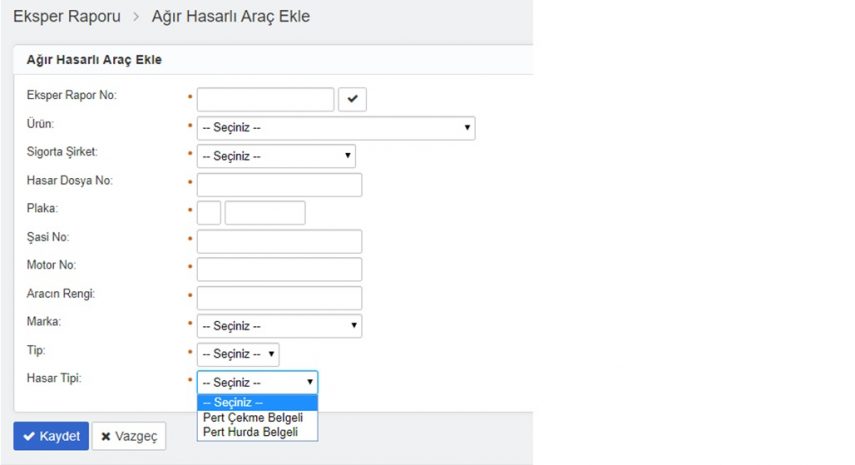The width and height of the screenshot is (855, 465).
Task: Click the second wider Plaka field
Action: coord(265,213)
